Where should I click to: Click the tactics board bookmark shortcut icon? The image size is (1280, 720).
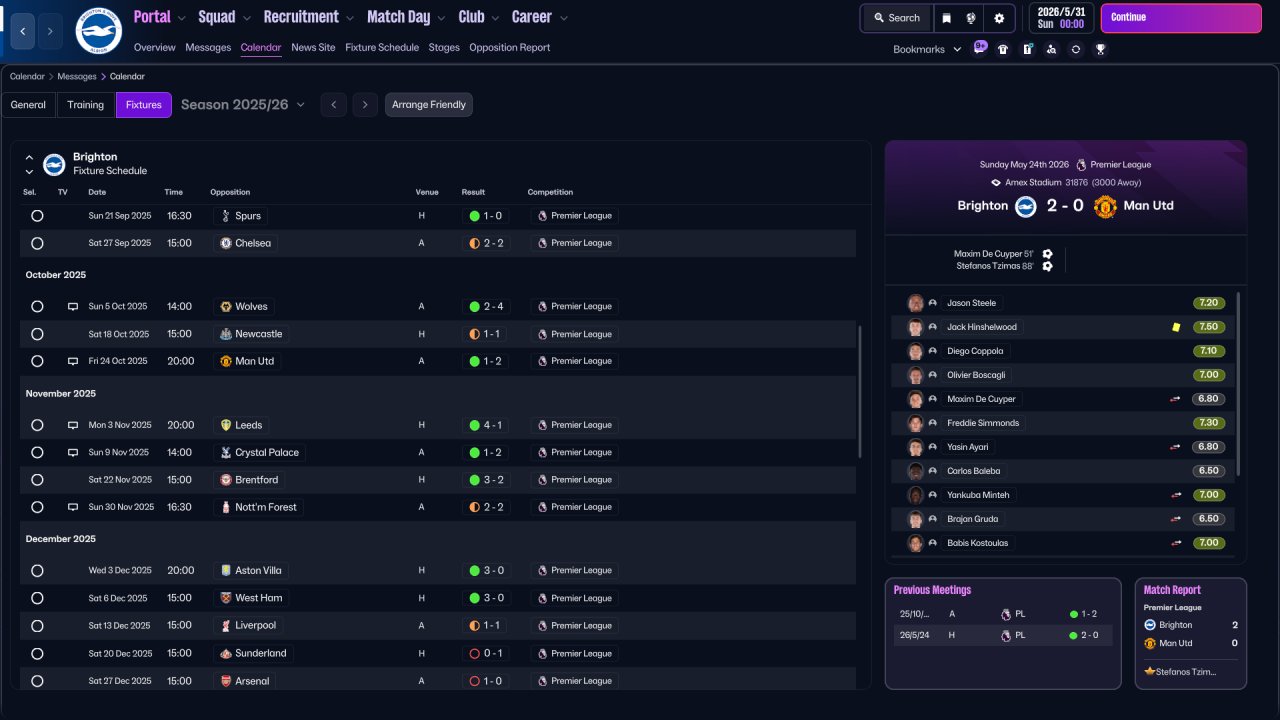click(1027, 49)
